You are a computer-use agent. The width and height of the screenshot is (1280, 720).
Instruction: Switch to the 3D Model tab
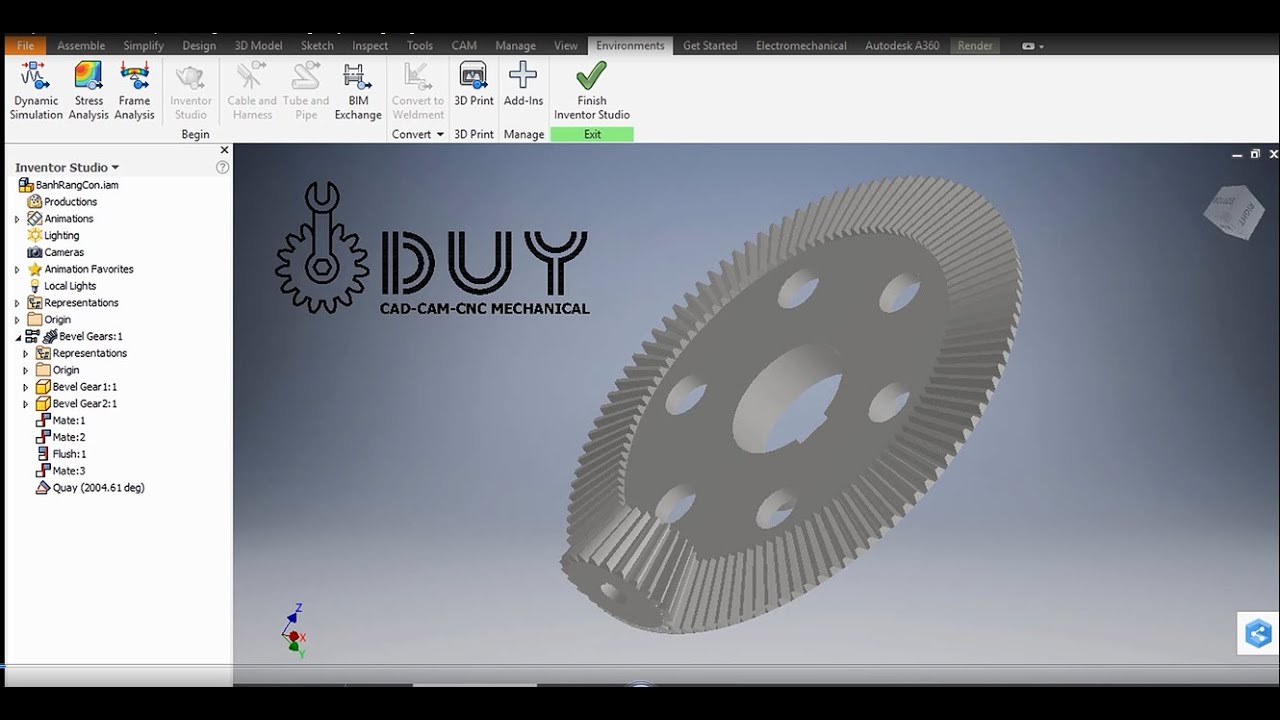[x=258, y=45]
